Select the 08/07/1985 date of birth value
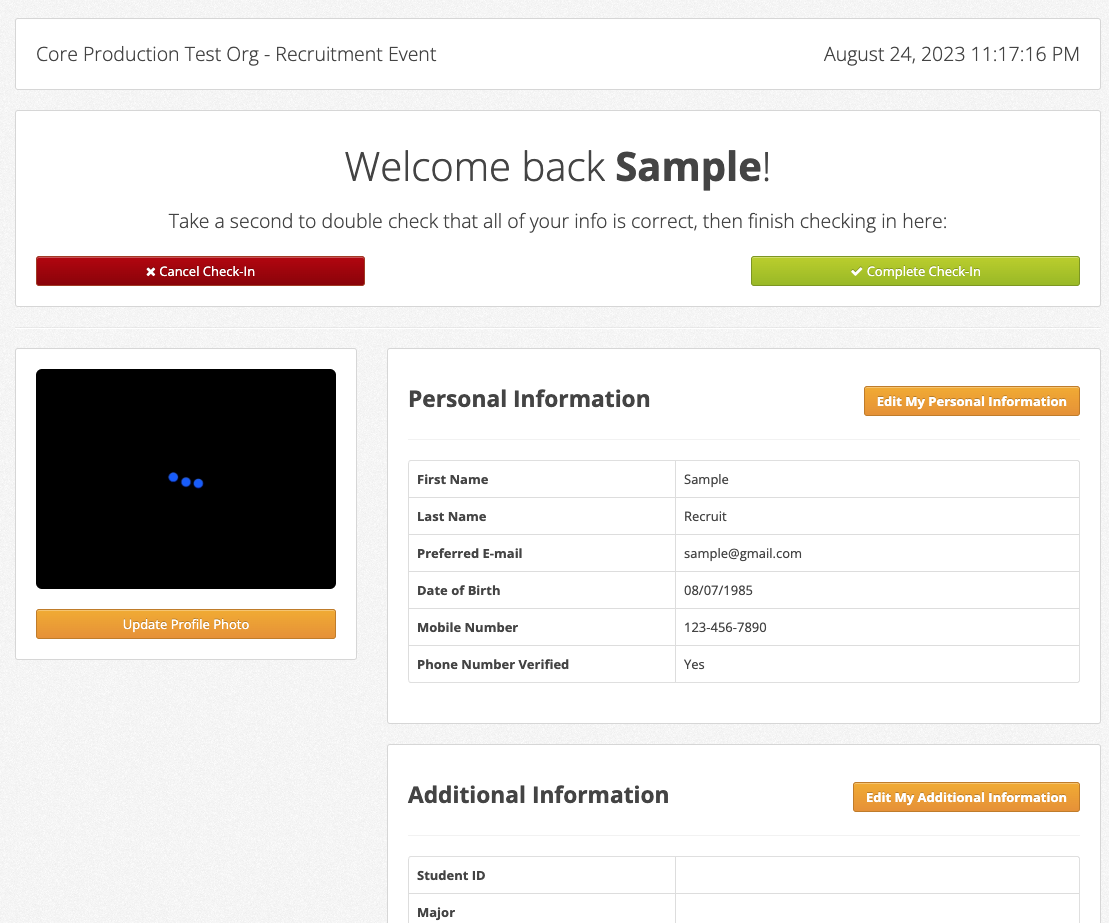Image resolution: width=1109 pixels, height=923 pixels. [x=718, y=590]
